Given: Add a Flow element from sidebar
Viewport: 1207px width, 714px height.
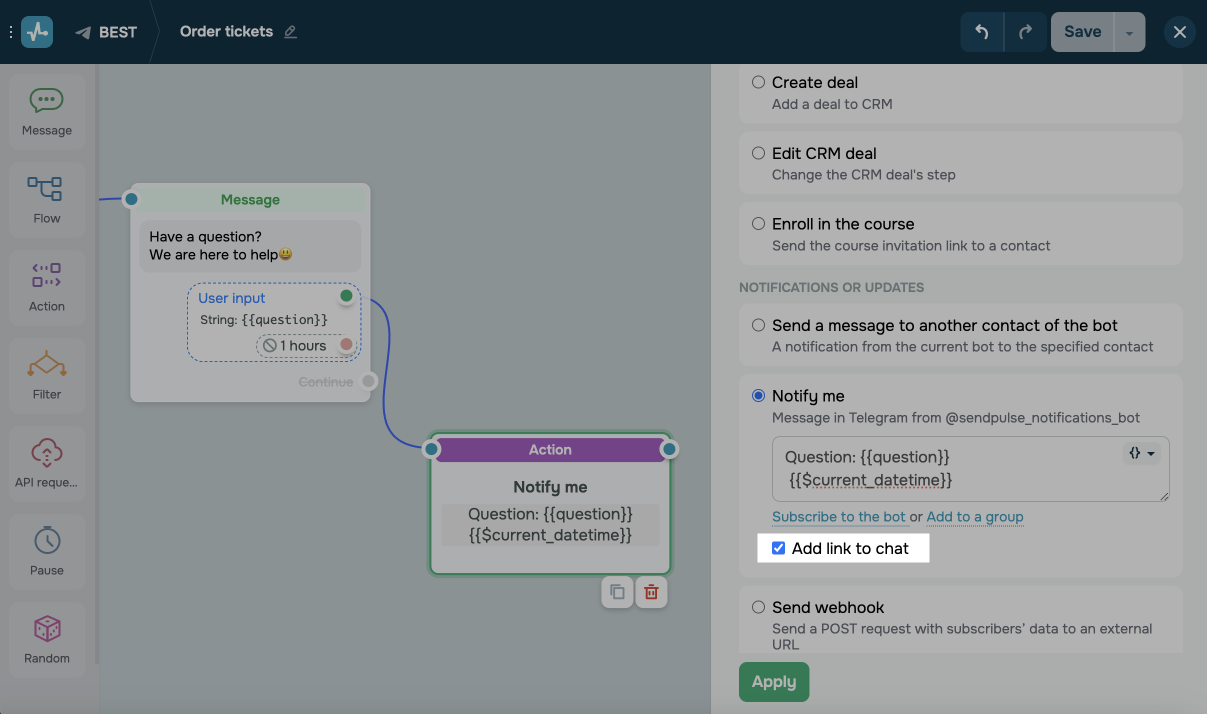Looking at the screenshot, I should click(47, 198).
